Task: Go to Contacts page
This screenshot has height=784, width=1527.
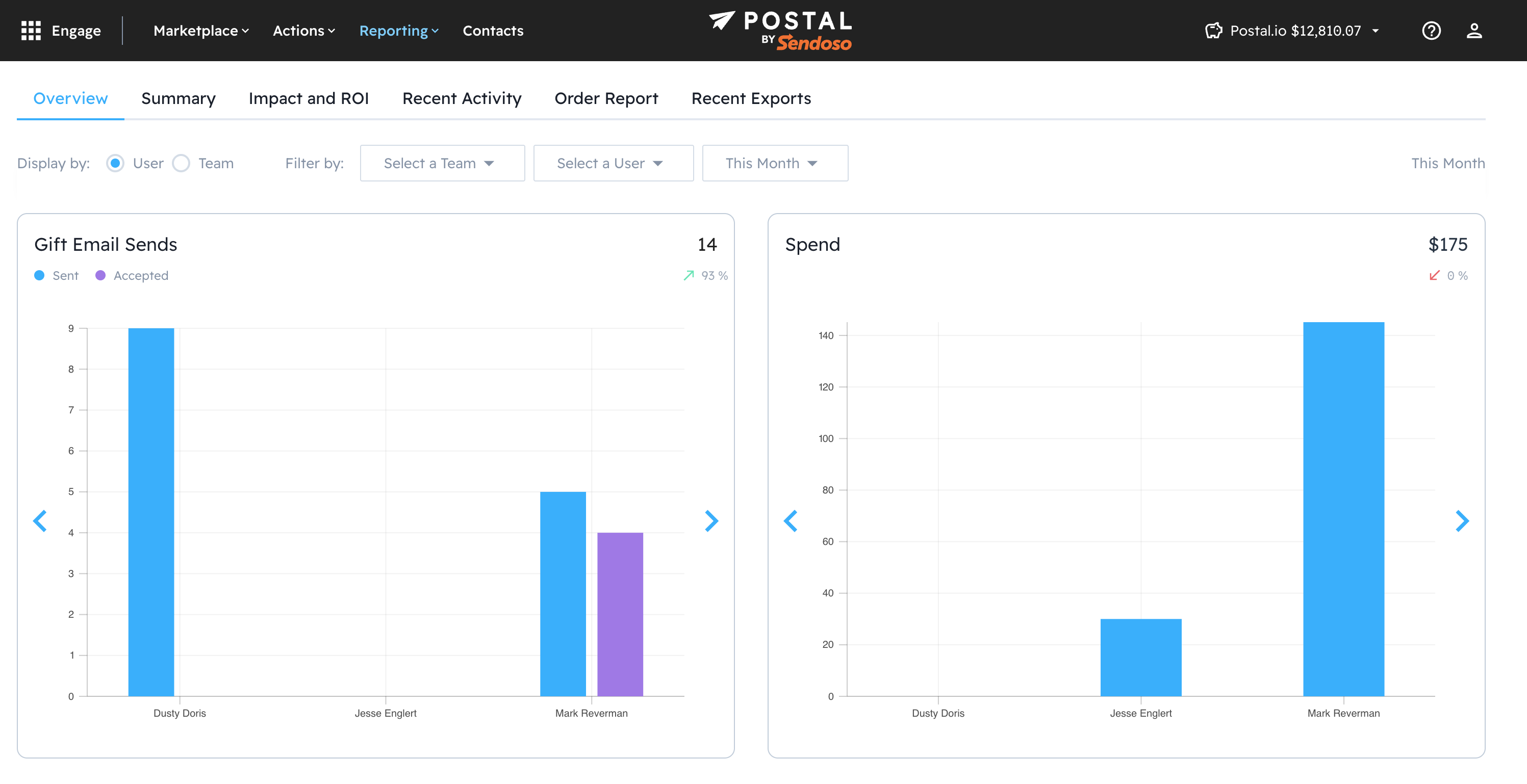Action: (x=493, y=31)
